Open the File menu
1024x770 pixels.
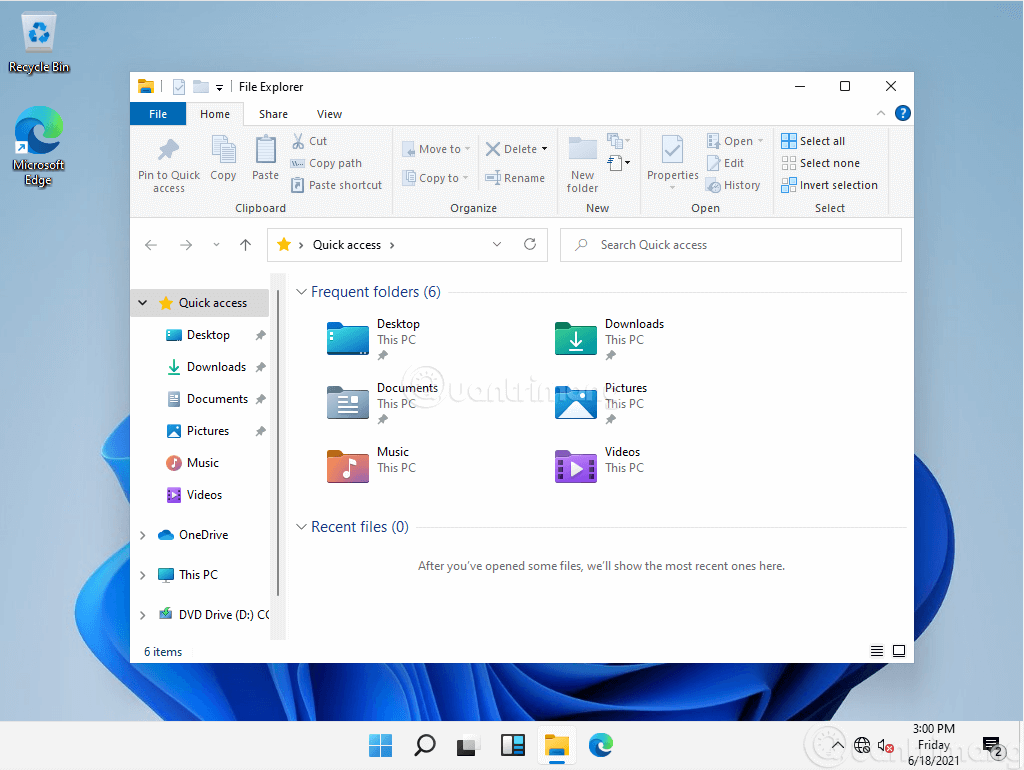click(x=157, y=113)
